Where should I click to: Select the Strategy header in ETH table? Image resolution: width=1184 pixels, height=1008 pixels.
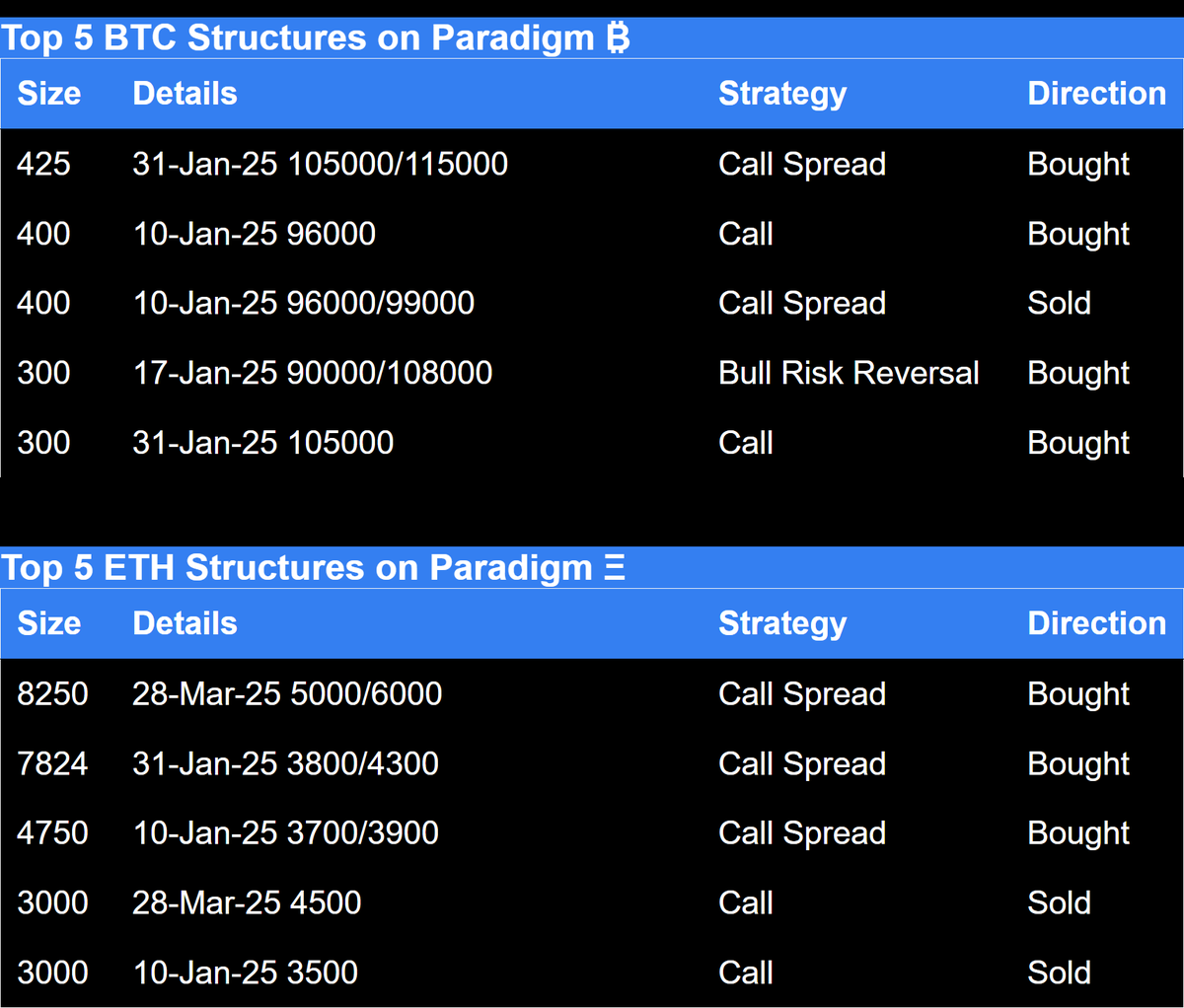tap(782, 624)
